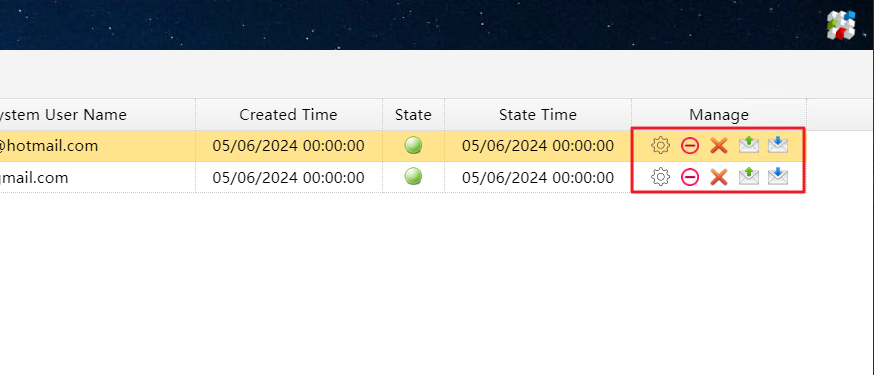Delete the hotmail.com account with orange X
874x375 pixels.
click(719, 146)
